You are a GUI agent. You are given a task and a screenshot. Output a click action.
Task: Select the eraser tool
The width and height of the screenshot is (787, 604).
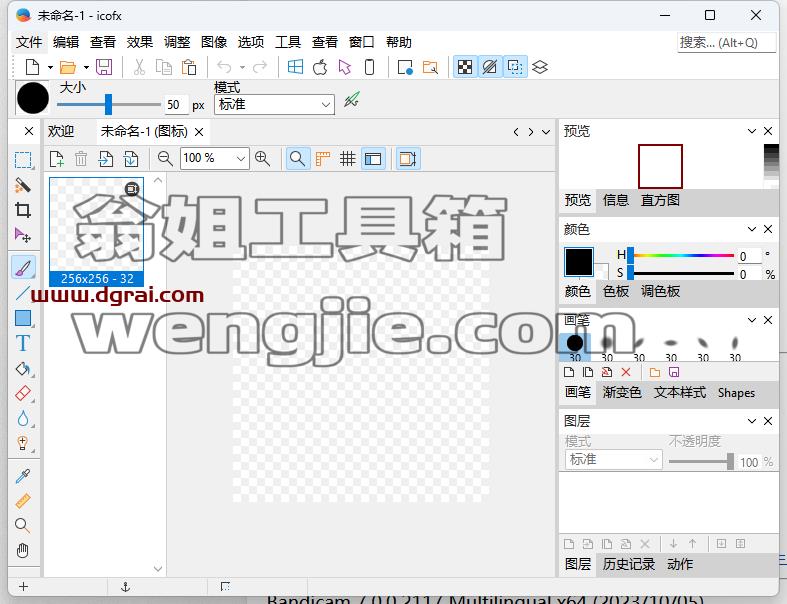pyautogui.click(x=23, y=394)
